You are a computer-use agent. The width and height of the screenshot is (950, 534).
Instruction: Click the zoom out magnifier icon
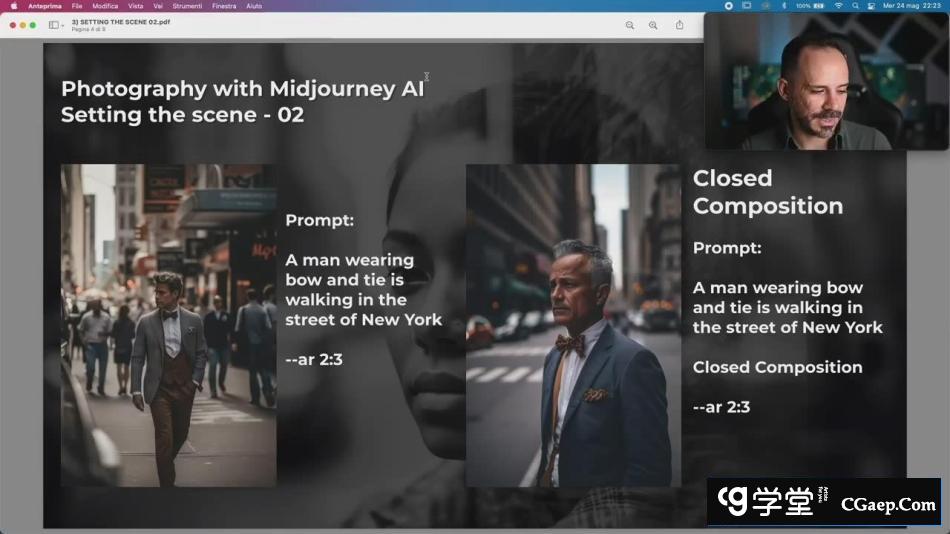630,25
